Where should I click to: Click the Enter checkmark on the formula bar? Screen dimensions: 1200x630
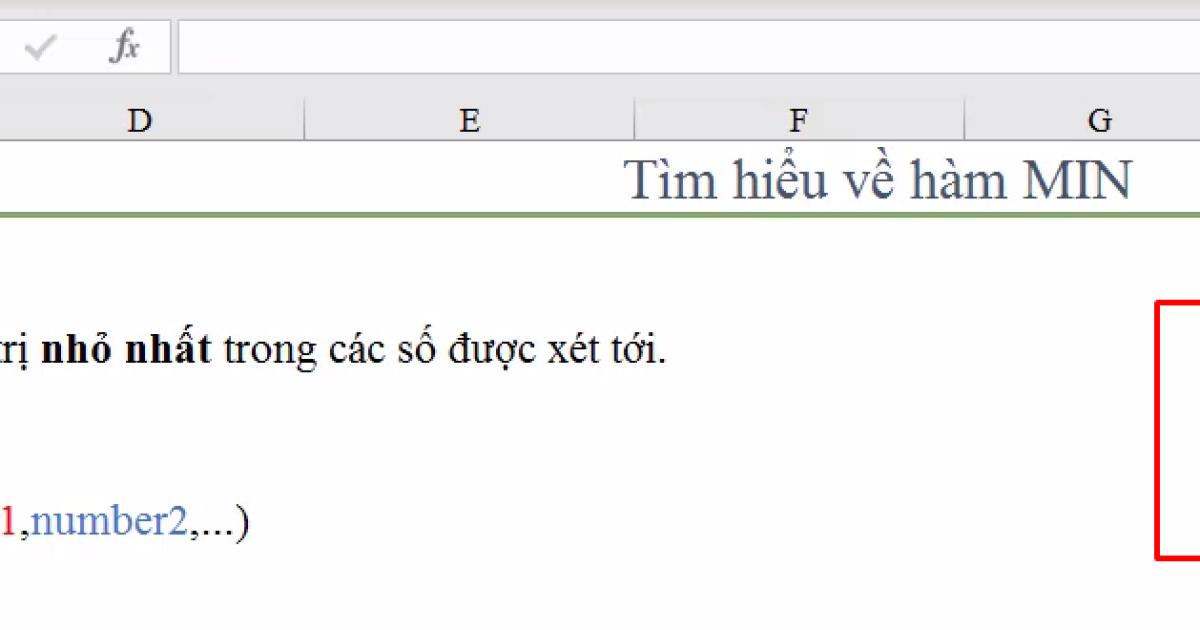coord(42,46)
